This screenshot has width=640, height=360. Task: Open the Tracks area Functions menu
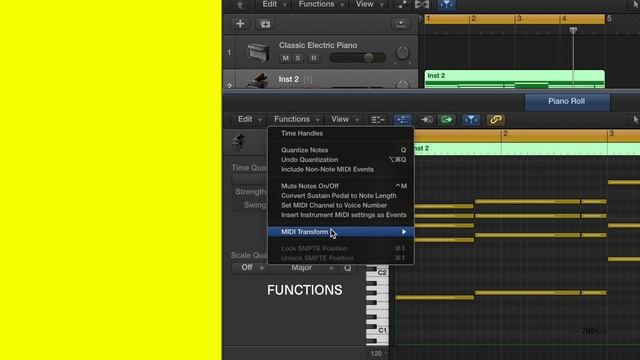[x=321, y=4]
